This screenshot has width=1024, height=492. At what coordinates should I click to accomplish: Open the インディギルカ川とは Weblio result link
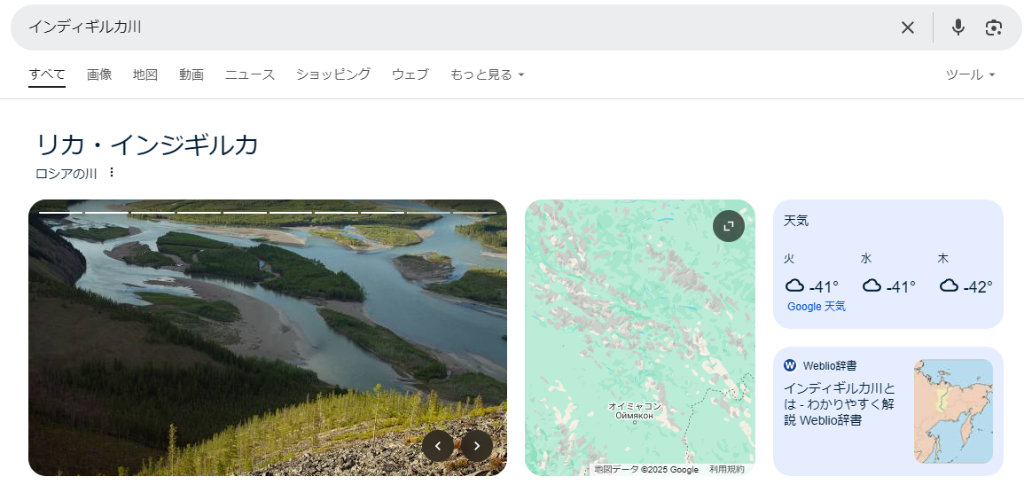[x=839, y=404]
